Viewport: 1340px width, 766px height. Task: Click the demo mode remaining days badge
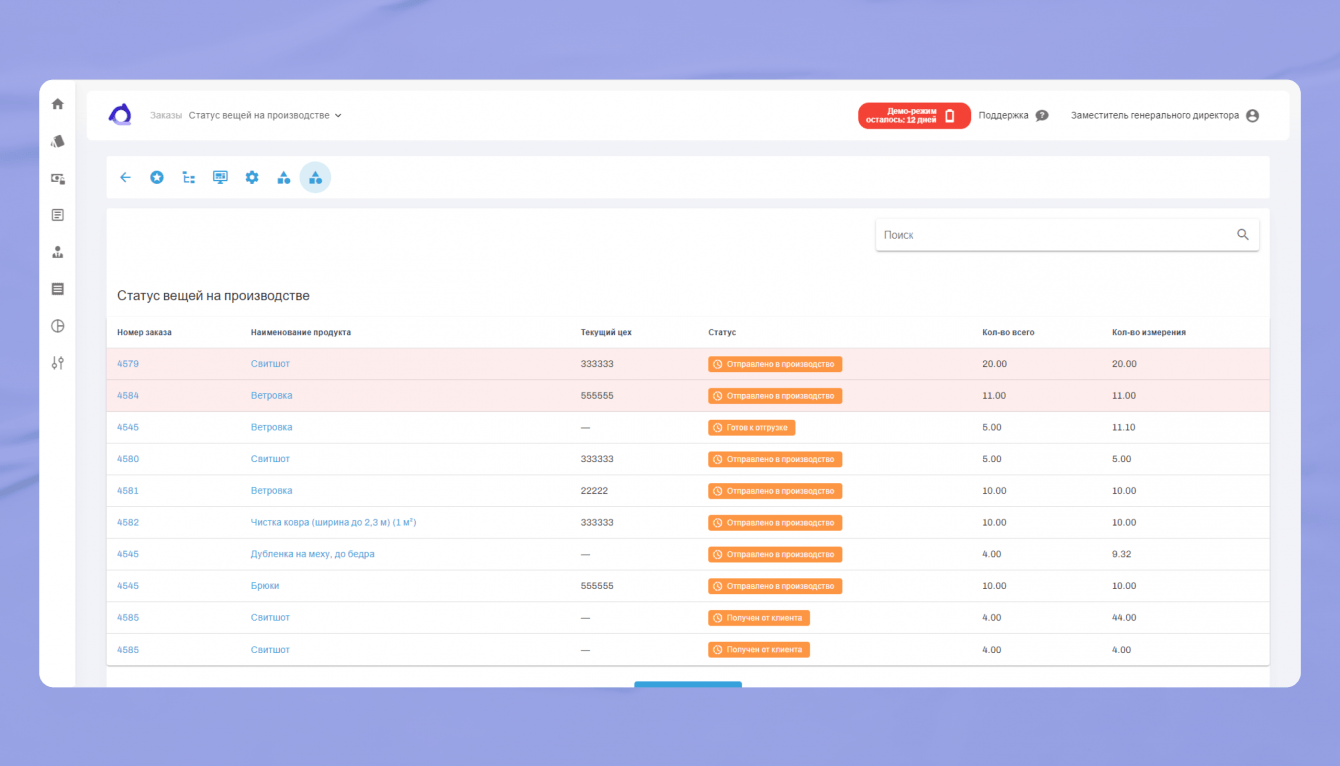tap(914, 116)
